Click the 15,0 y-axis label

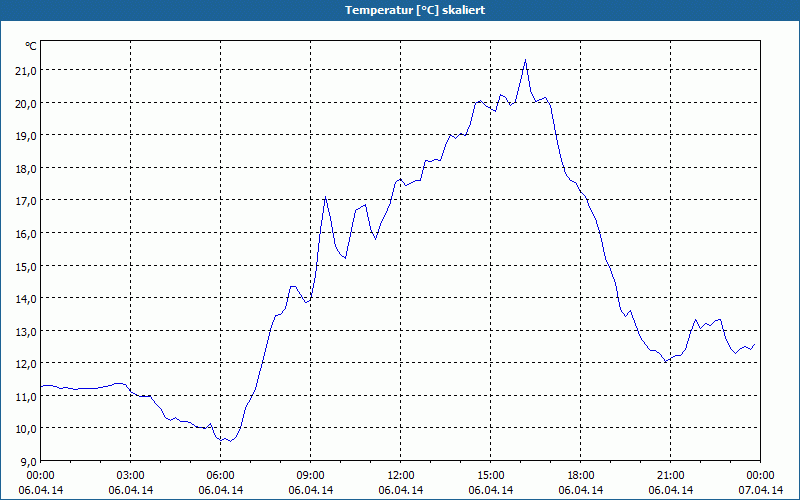pos(26,266)
